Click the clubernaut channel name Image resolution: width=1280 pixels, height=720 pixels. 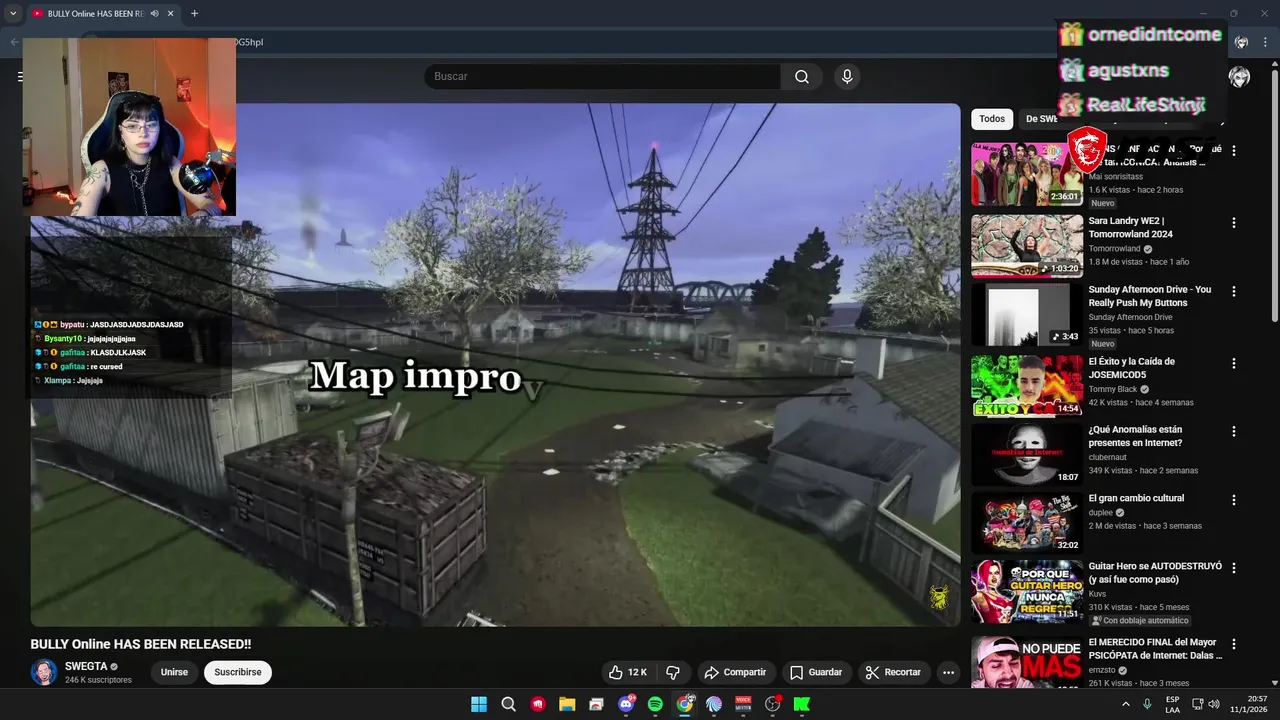pos(1109,457)
